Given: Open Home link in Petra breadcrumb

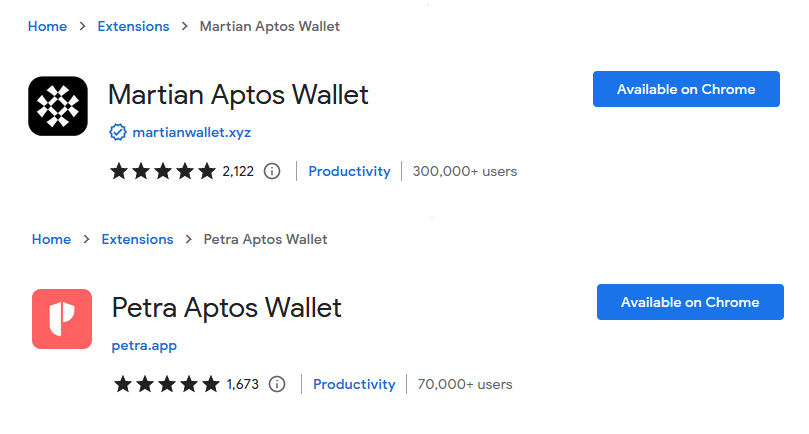Looking at the screenshot, I should [x=51, y=239].
